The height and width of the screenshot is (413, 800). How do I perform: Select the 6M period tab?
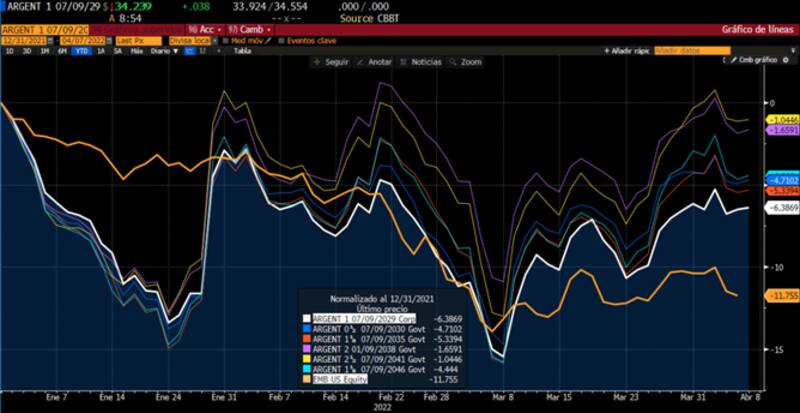(x=62, y=50)
